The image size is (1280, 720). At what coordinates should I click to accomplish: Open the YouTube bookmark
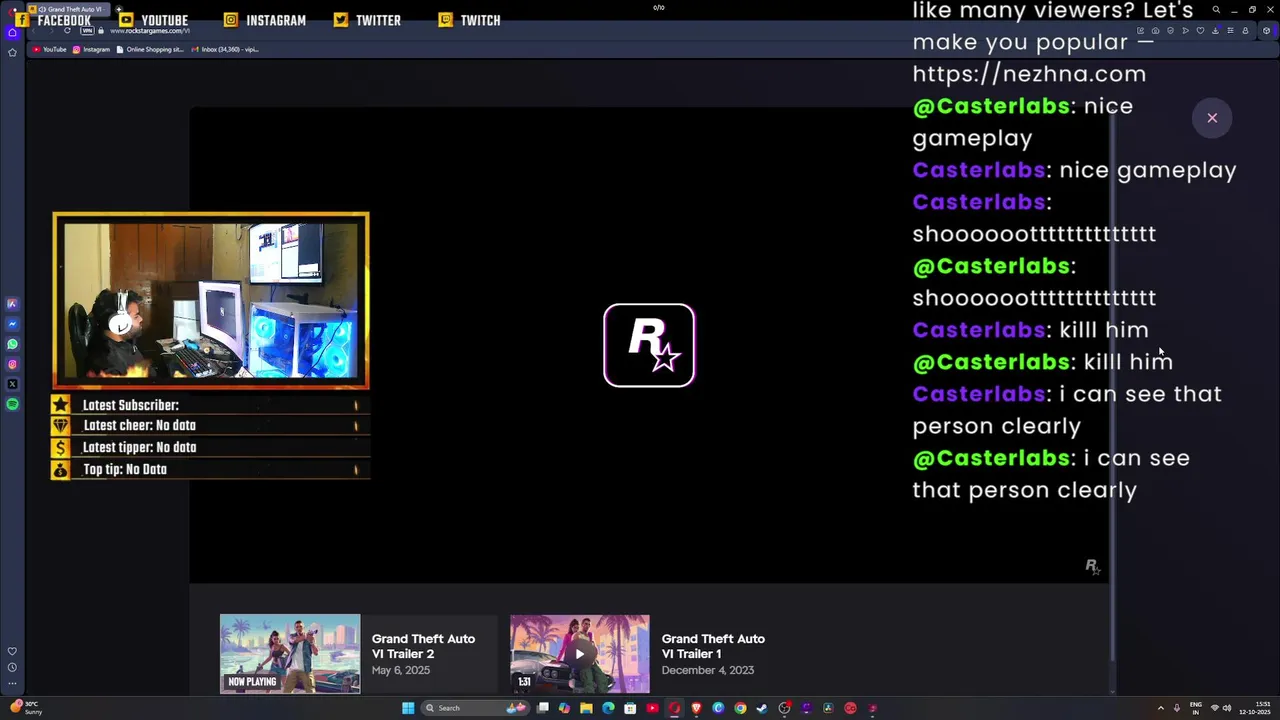[x=49, y=49]
